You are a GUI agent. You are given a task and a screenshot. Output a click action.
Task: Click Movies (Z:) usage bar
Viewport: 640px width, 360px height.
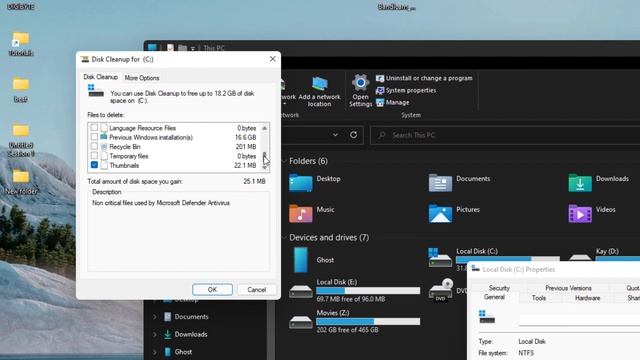[x=368, y=322]
